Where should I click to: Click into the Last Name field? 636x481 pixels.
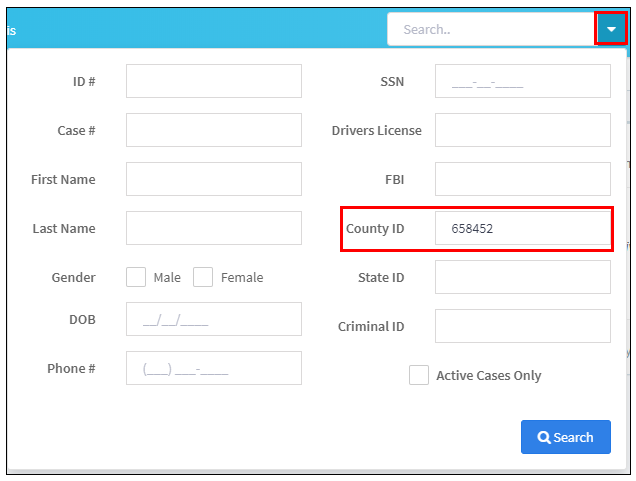(x=214, y=228)
